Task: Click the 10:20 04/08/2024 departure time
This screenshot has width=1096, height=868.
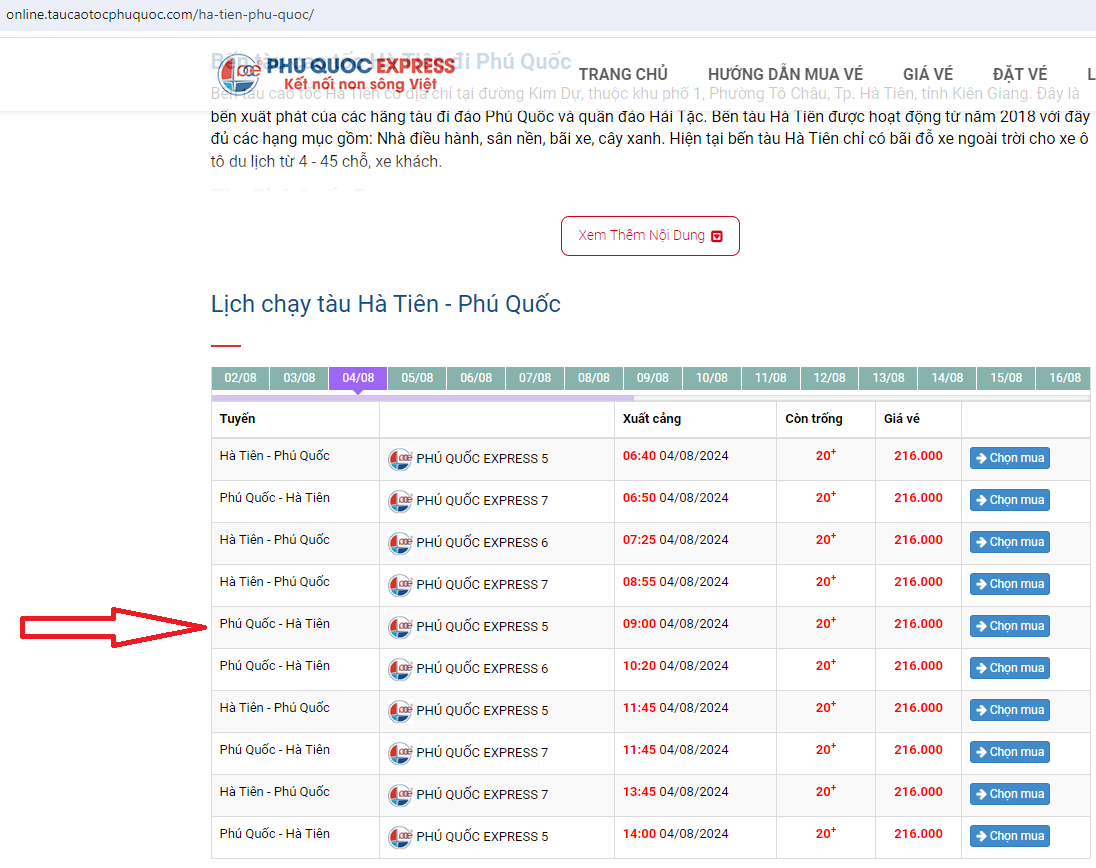Action: 675,665
